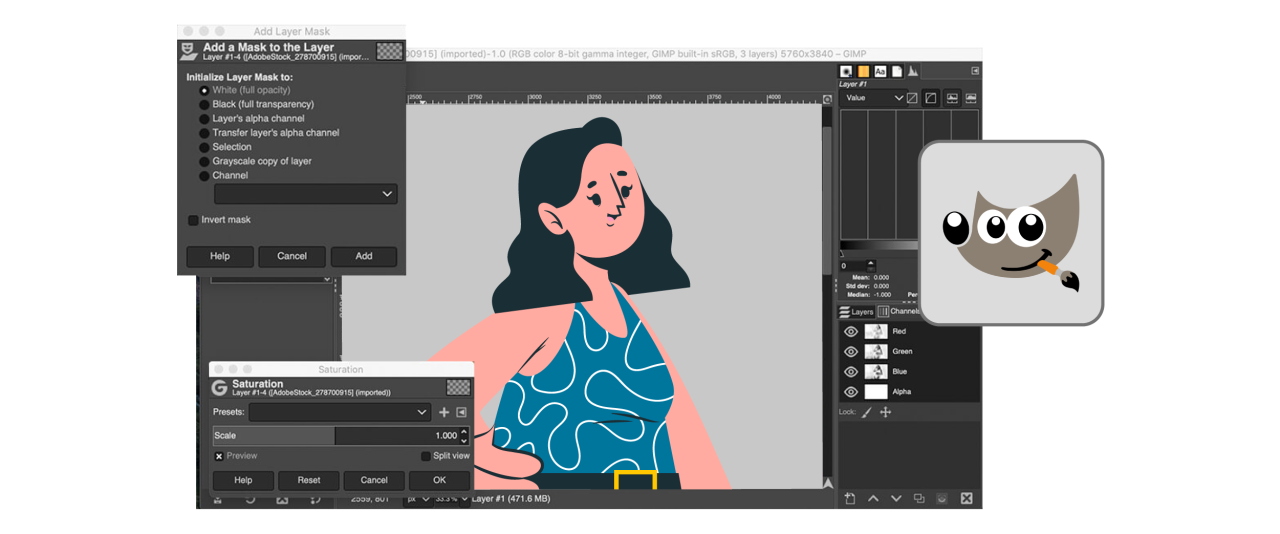The width and height of the screenshot is (1280, 534).
Task: Raise the channel with the up arrow
Action: click(x=873, y=498)
